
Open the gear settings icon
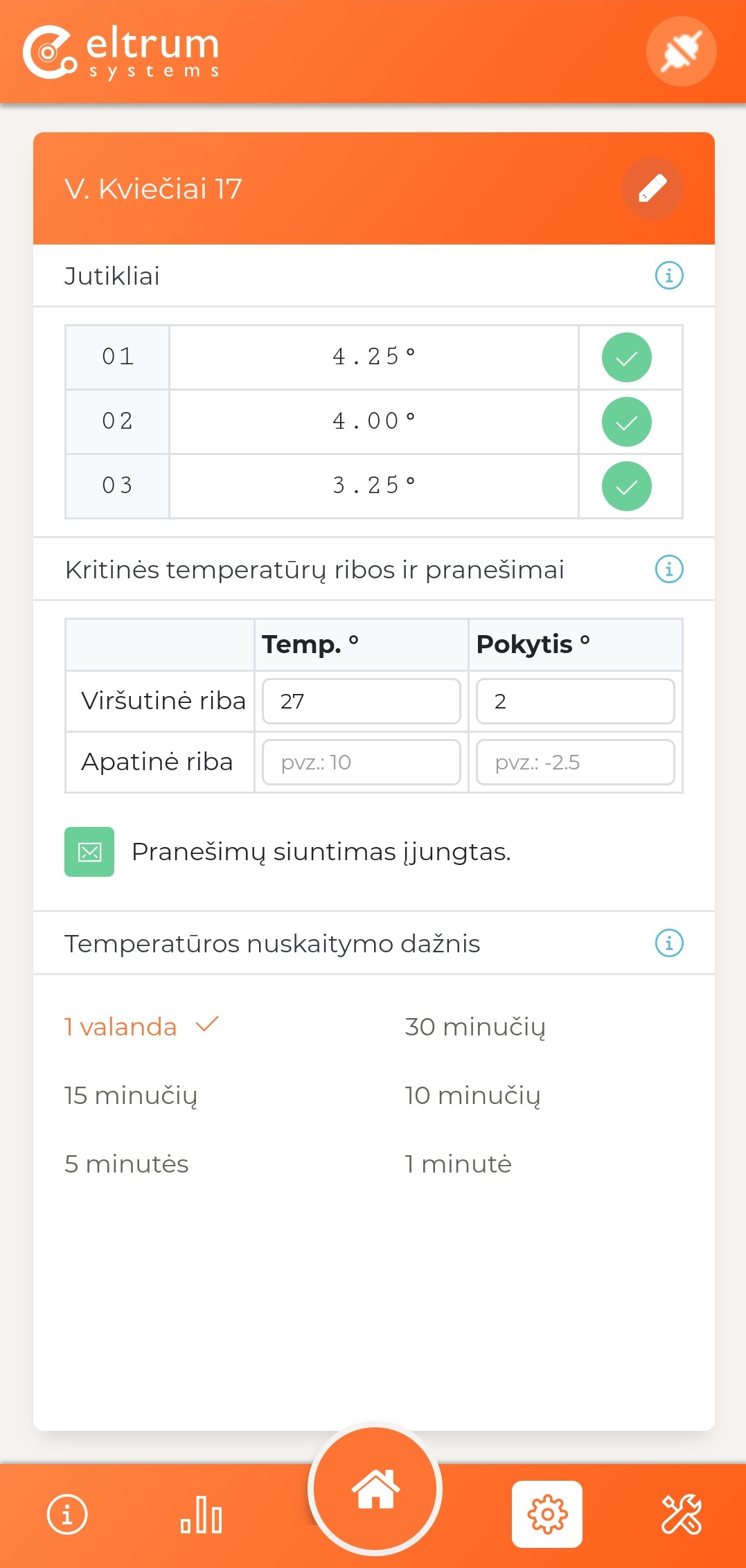(x=547, y=1515)
